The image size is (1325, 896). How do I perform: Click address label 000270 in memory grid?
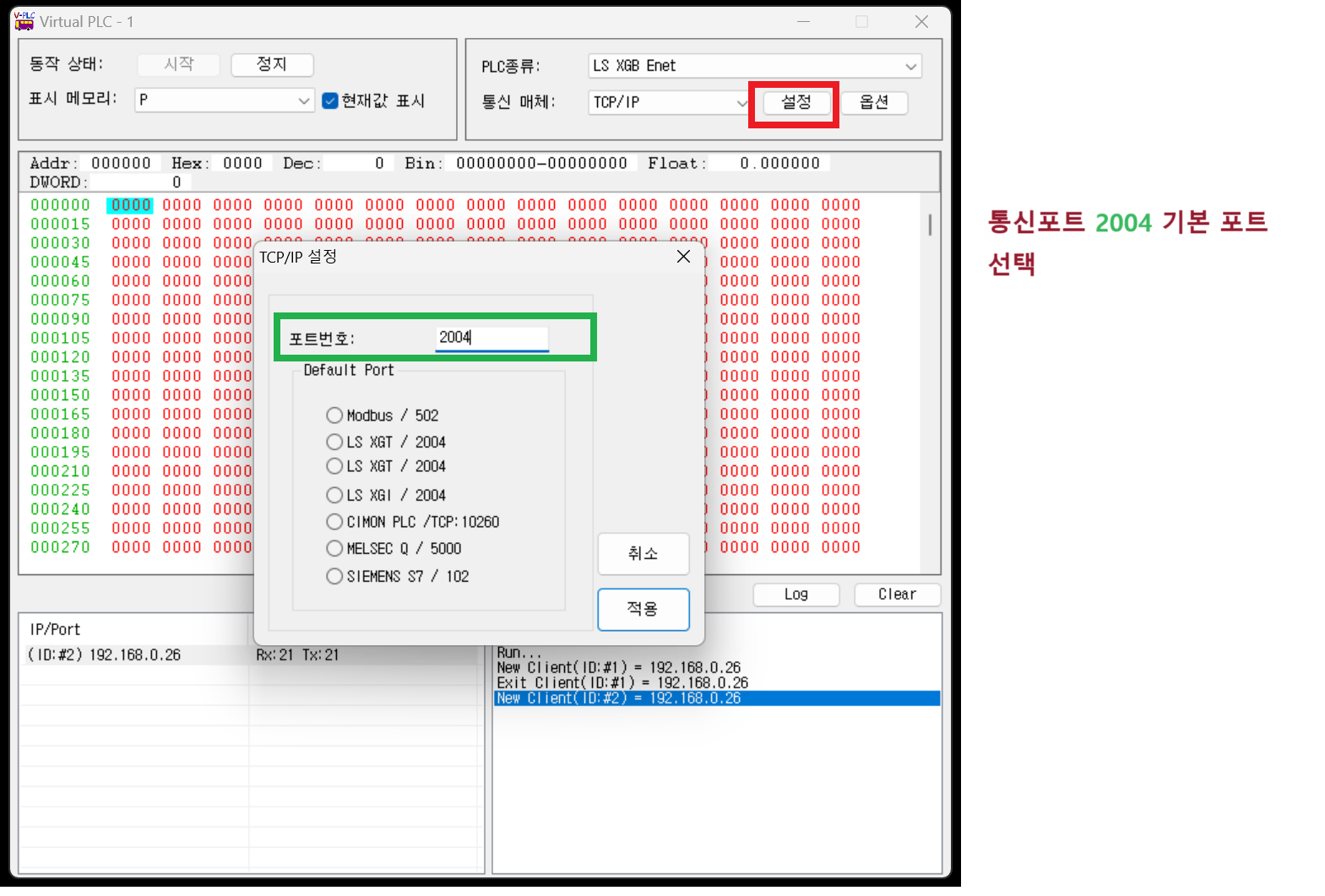coord(60,547)
